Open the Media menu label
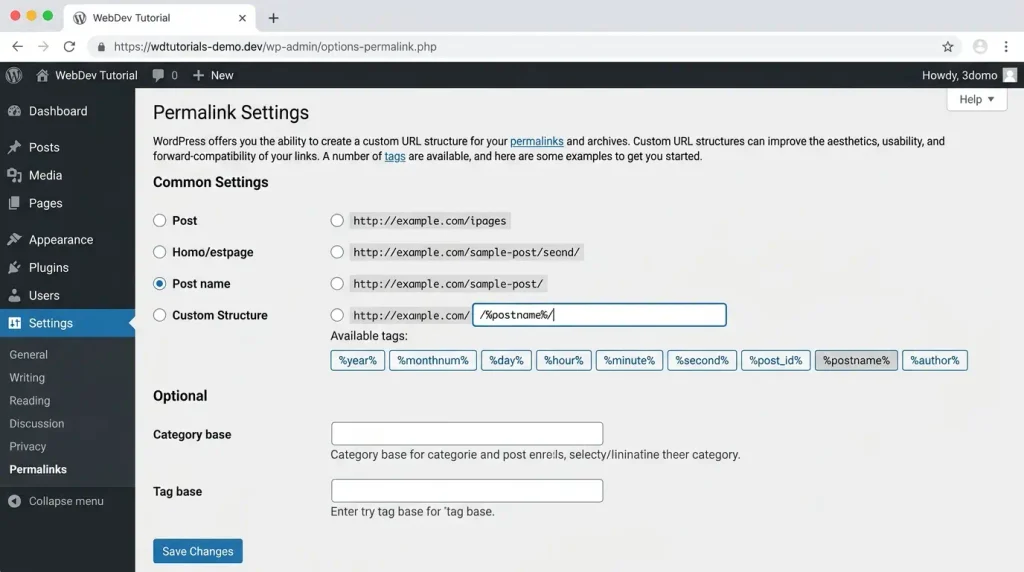This screenshot has height=572, width=1024. (x=45, y=175)
